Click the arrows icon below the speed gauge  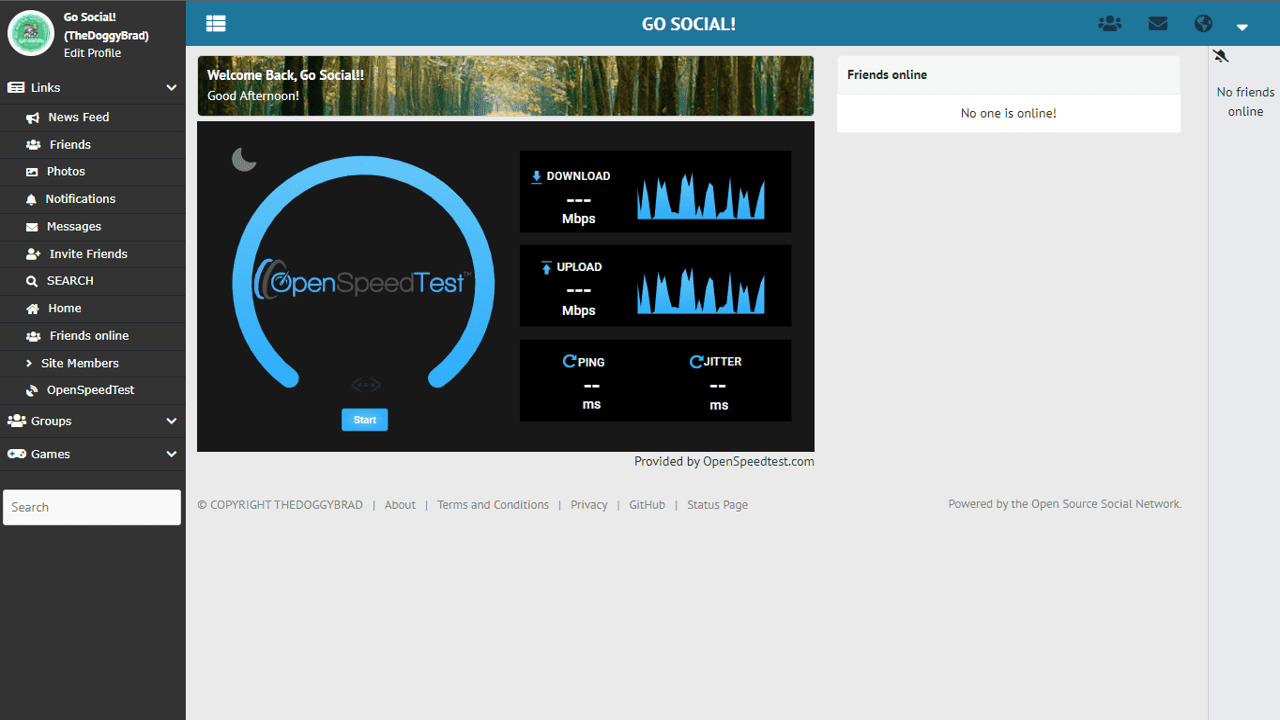(365, 384)
